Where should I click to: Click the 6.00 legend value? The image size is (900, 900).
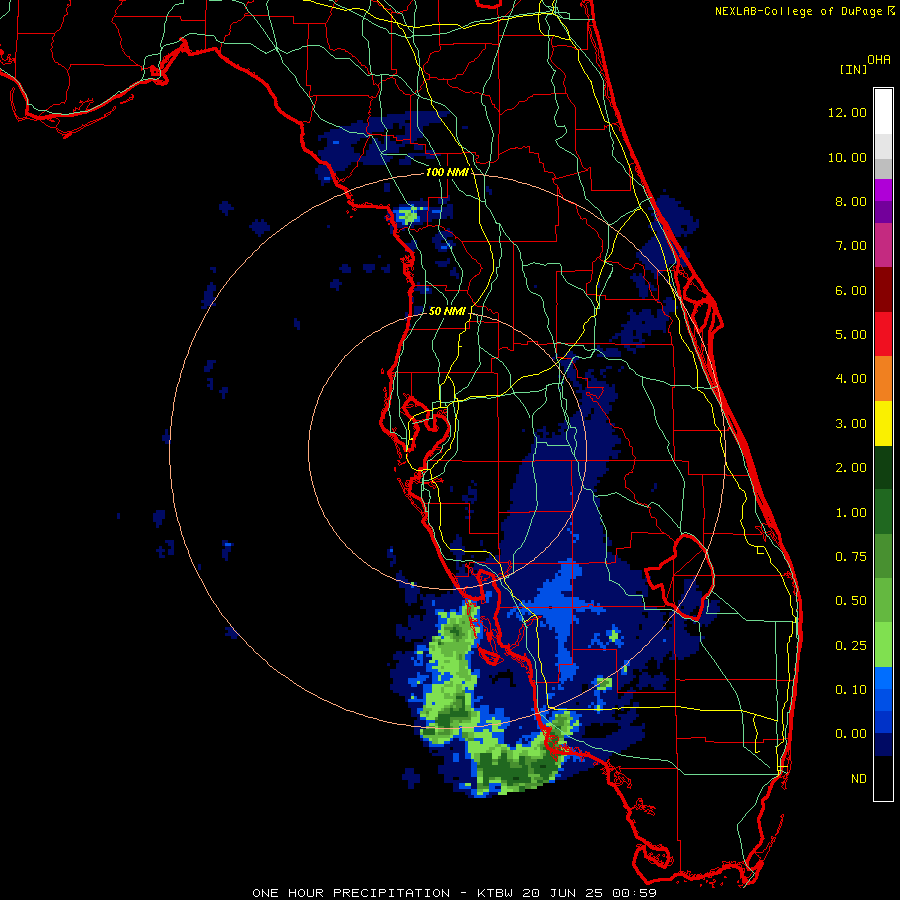[851, 290]
